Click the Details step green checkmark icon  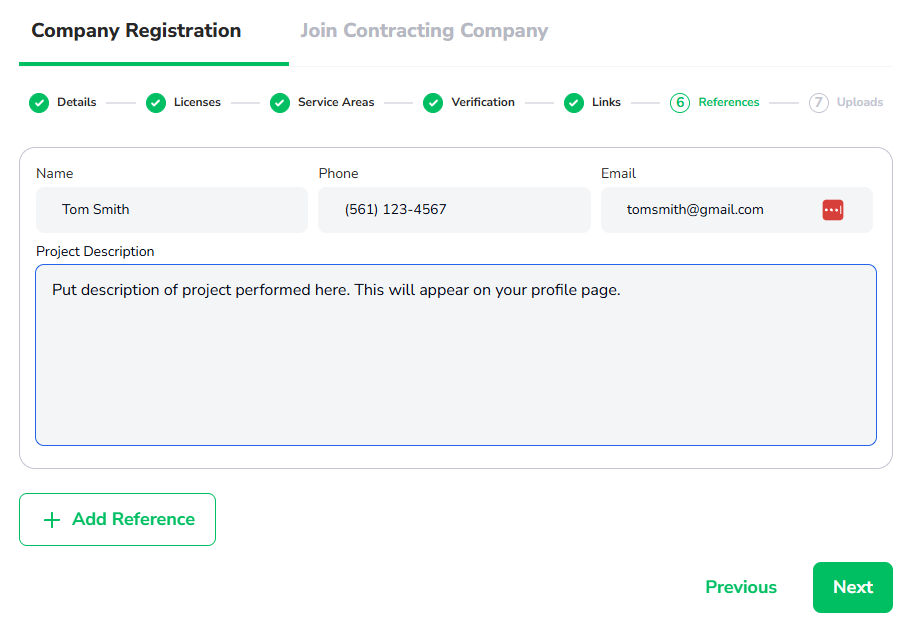[39, 103]
